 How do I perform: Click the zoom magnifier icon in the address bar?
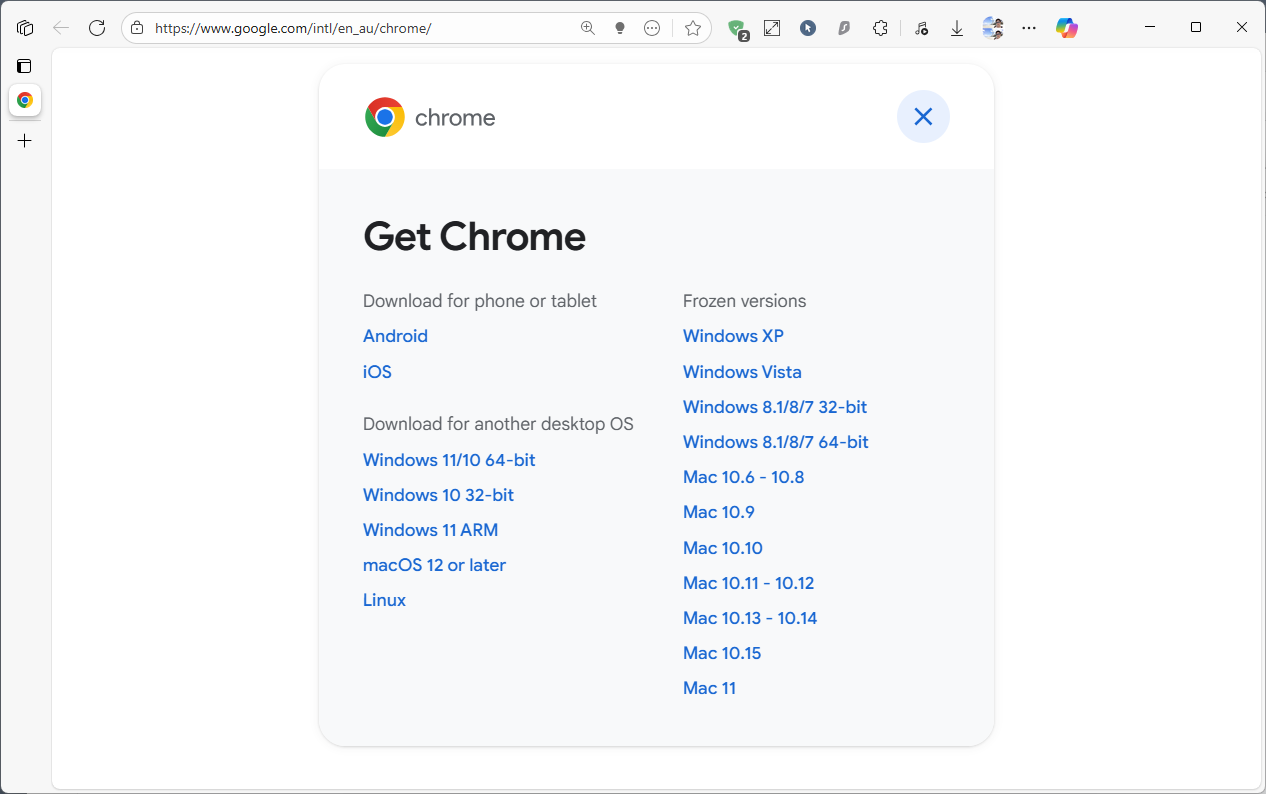click(x=588, y=28)
